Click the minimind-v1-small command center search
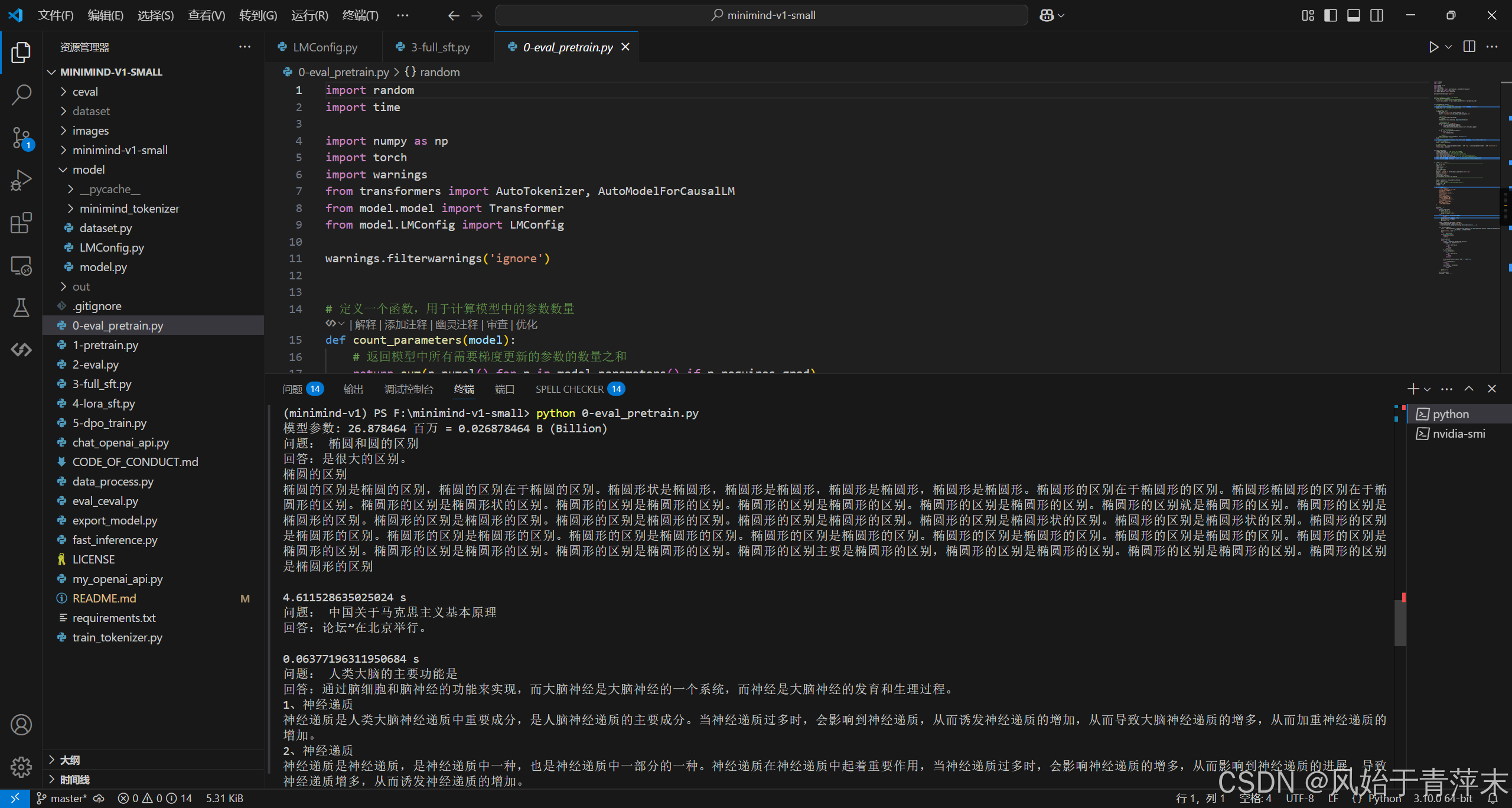 762,15
